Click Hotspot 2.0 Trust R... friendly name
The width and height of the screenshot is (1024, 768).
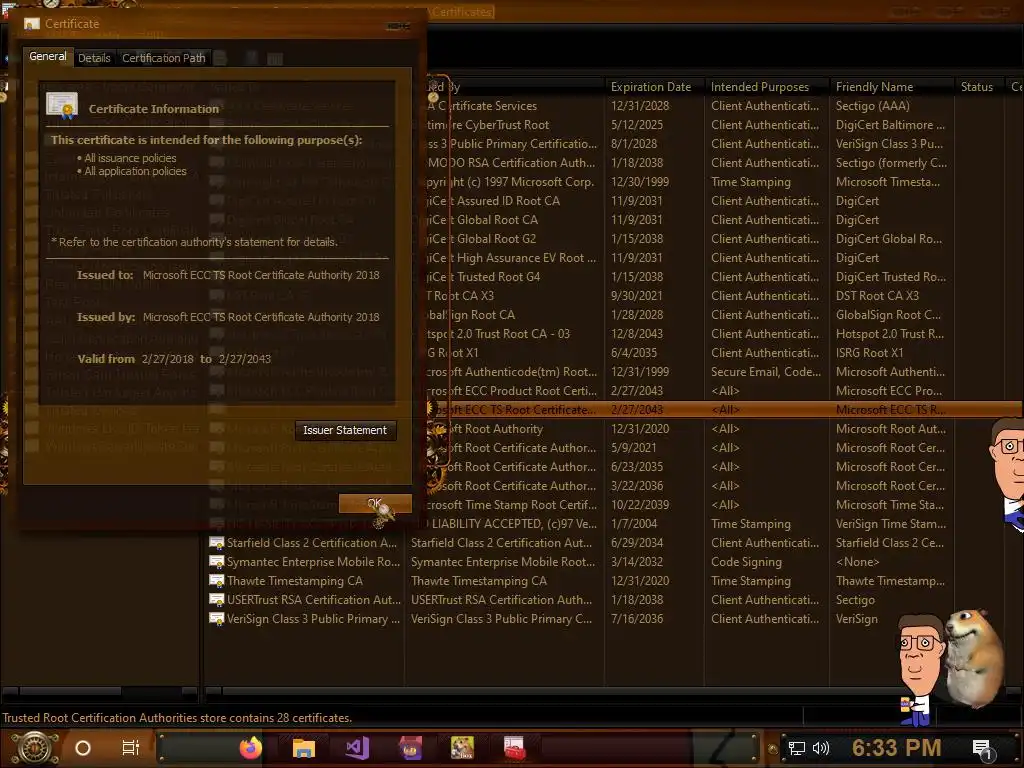889,334
